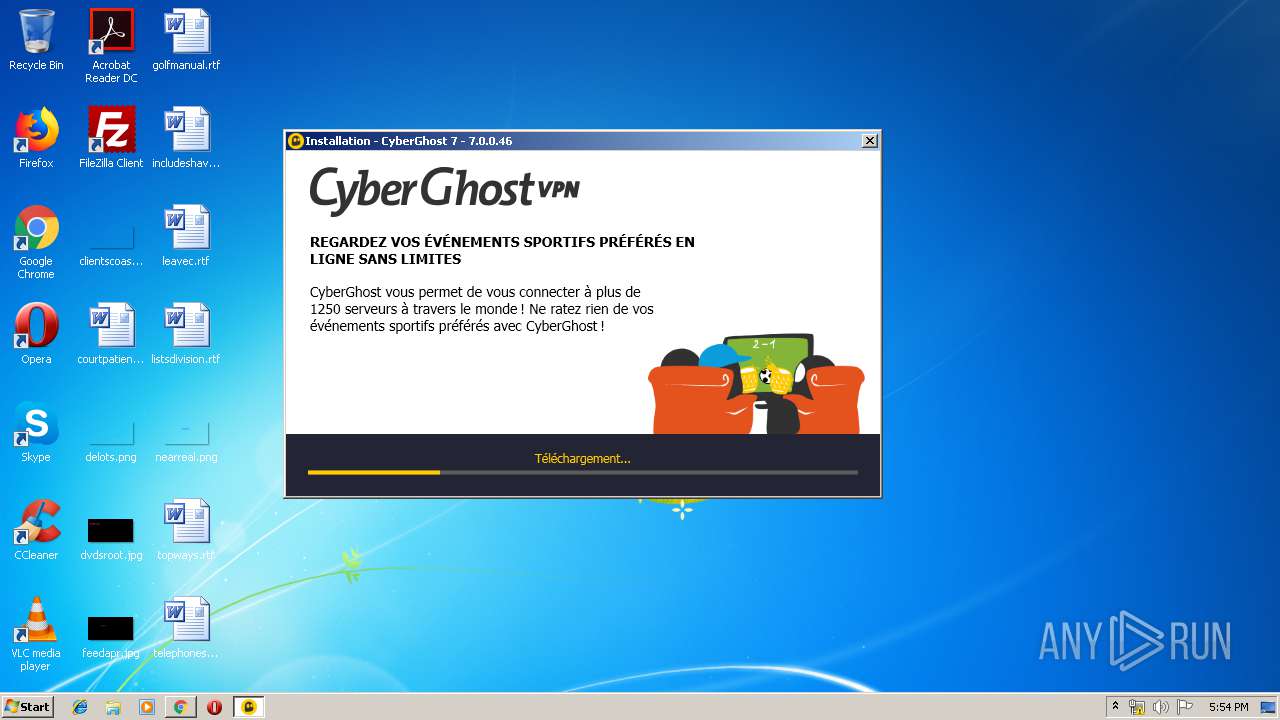
Task: Launch VLC media player shortcut
Action: [x=36, y=634]
